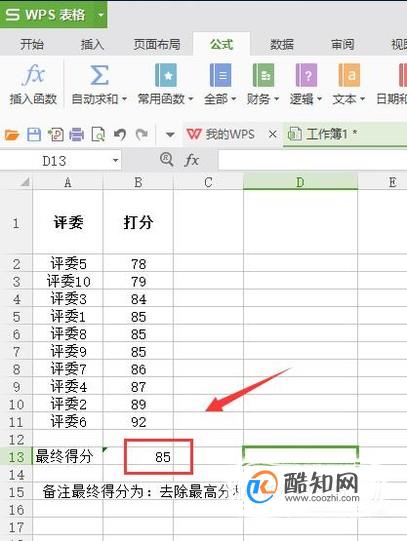
Task: Click the print icon in quick toolbar
Action: coord(76,134)
